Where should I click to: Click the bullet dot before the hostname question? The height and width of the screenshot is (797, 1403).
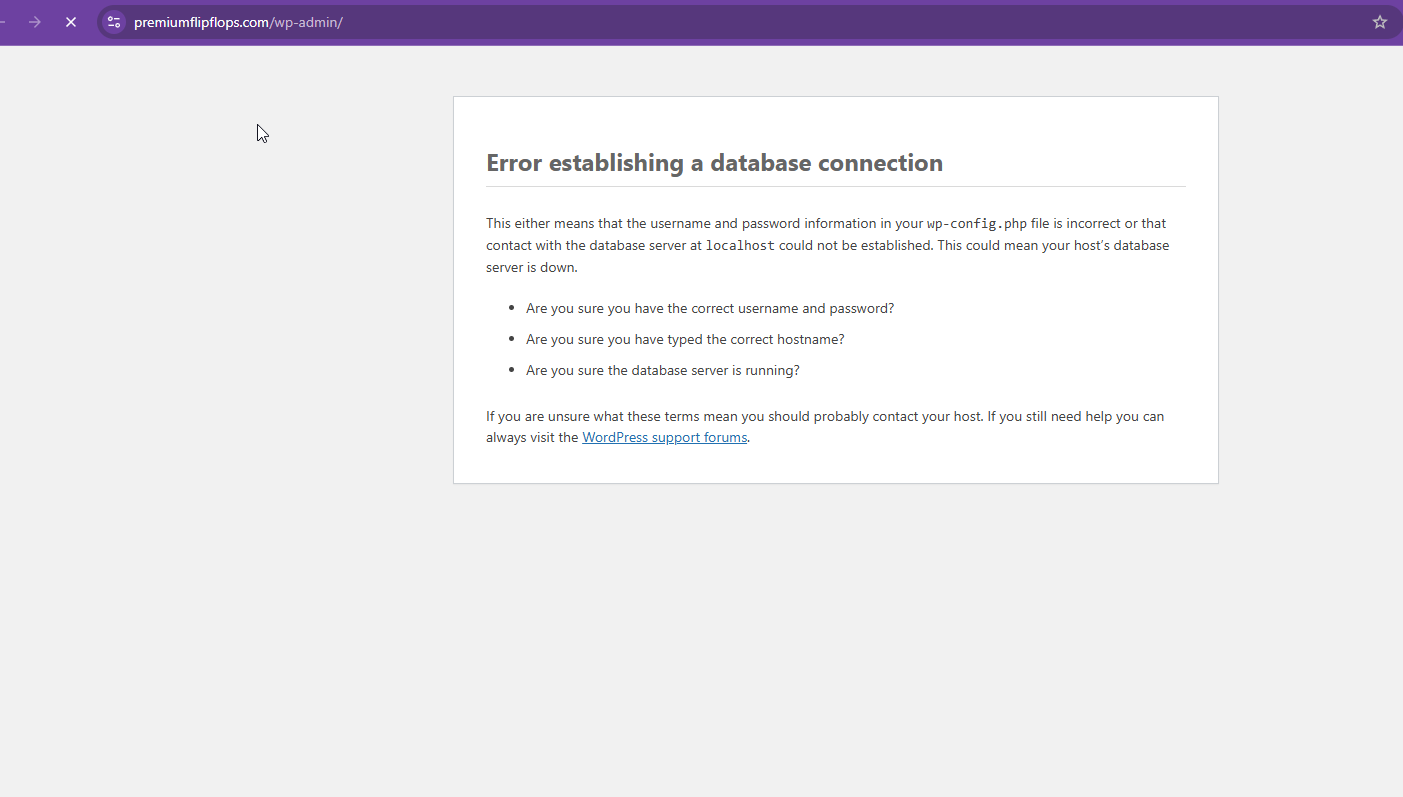coord(512,340)
